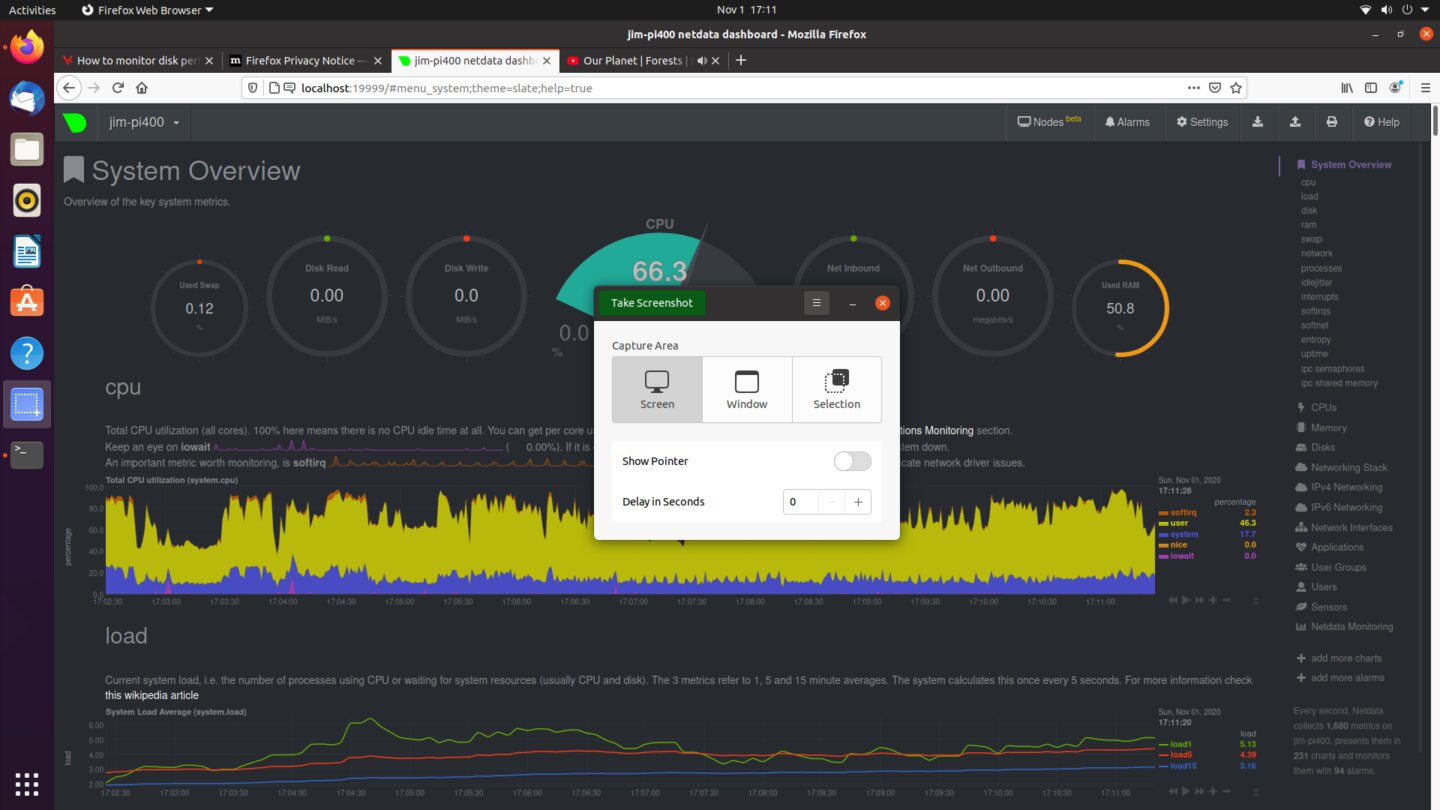Select Window capture area
The width and height of the screenshot is (1440, 810).
coord(747,390)
